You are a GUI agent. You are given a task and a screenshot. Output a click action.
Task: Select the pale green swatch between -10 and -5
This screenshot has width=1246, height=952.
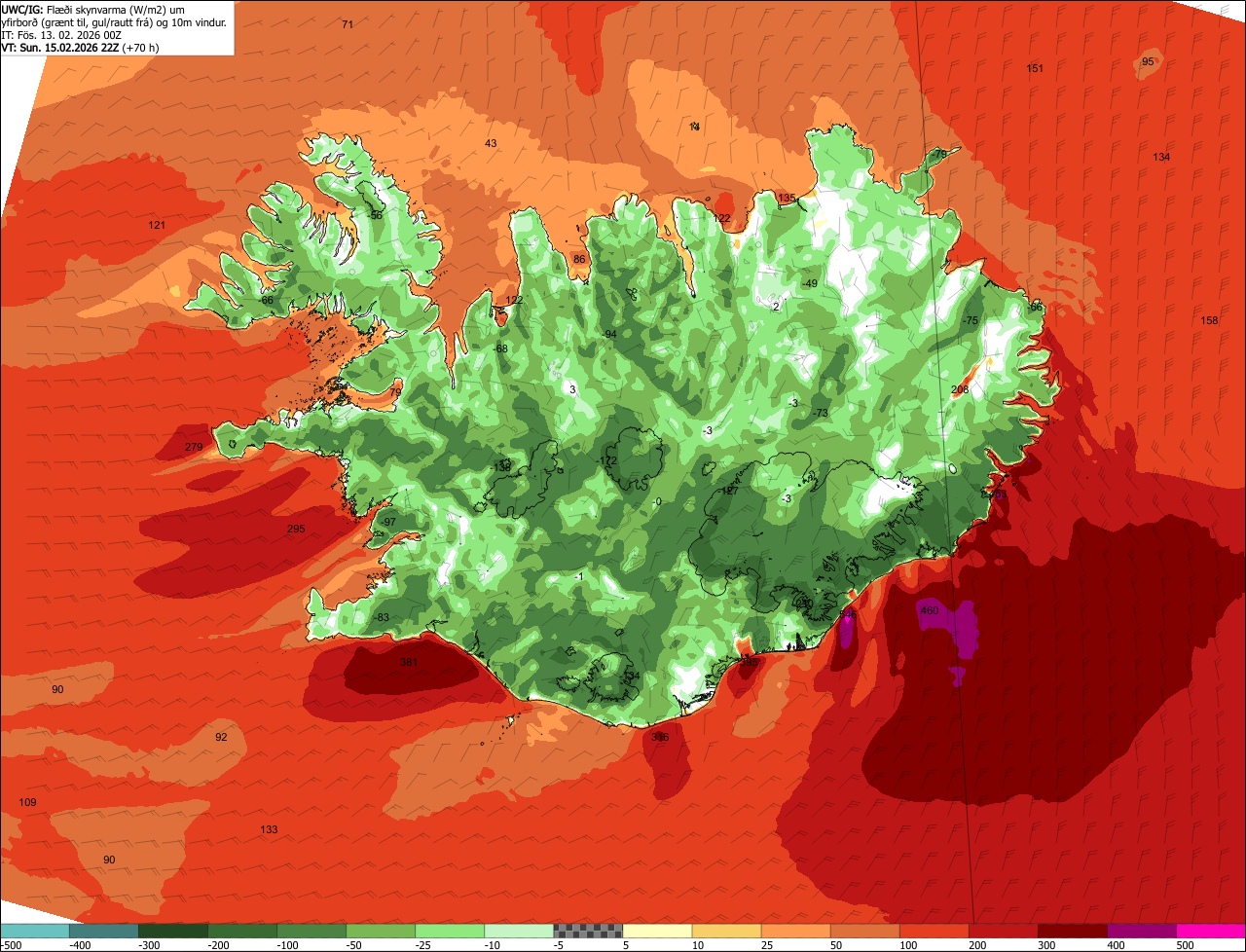click(519, 931)
